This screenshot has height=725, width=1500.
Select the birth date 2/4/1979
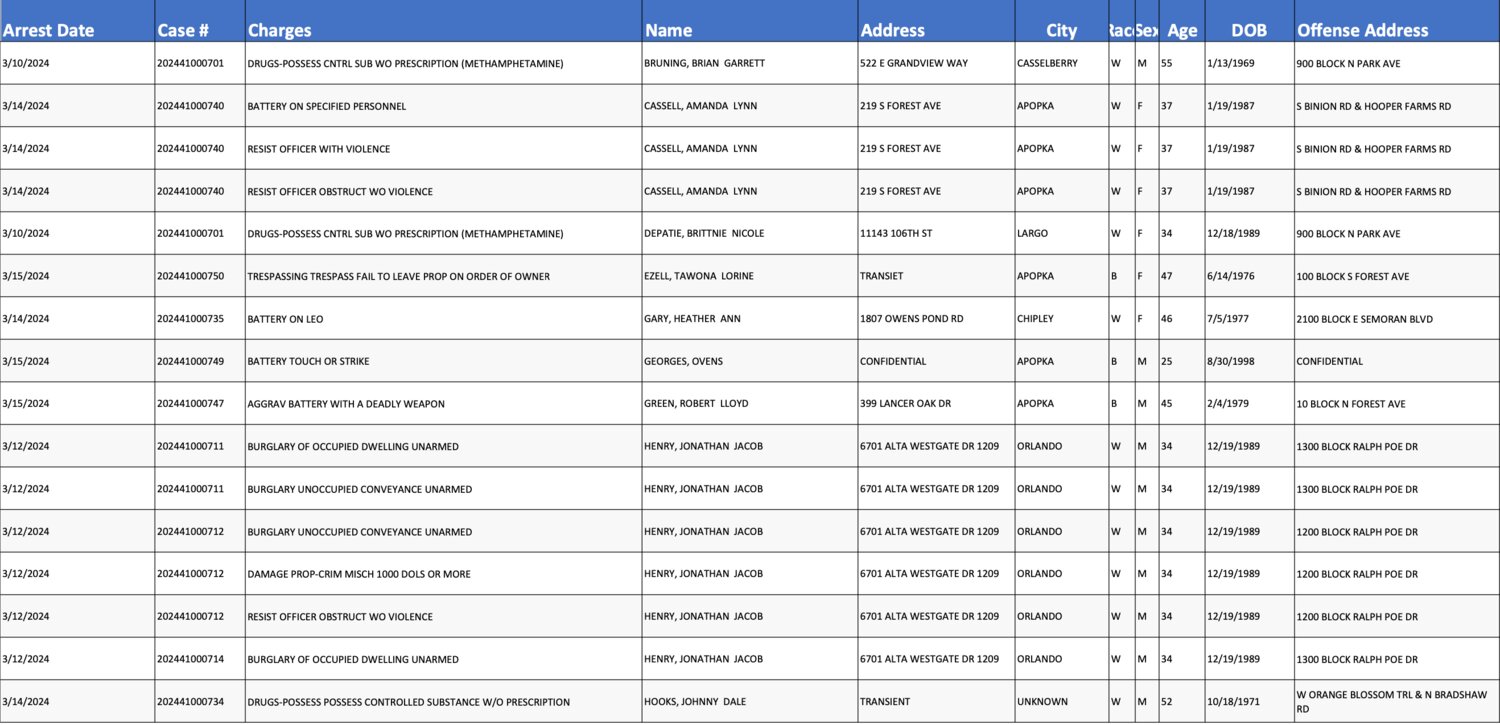pyautogui.click(x=1228, y=404)
